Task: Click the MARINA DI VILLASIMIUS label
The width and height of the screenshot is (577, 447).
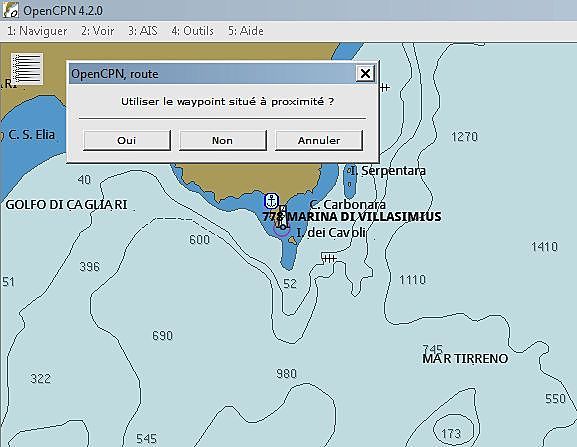Action: click(364, 216)
